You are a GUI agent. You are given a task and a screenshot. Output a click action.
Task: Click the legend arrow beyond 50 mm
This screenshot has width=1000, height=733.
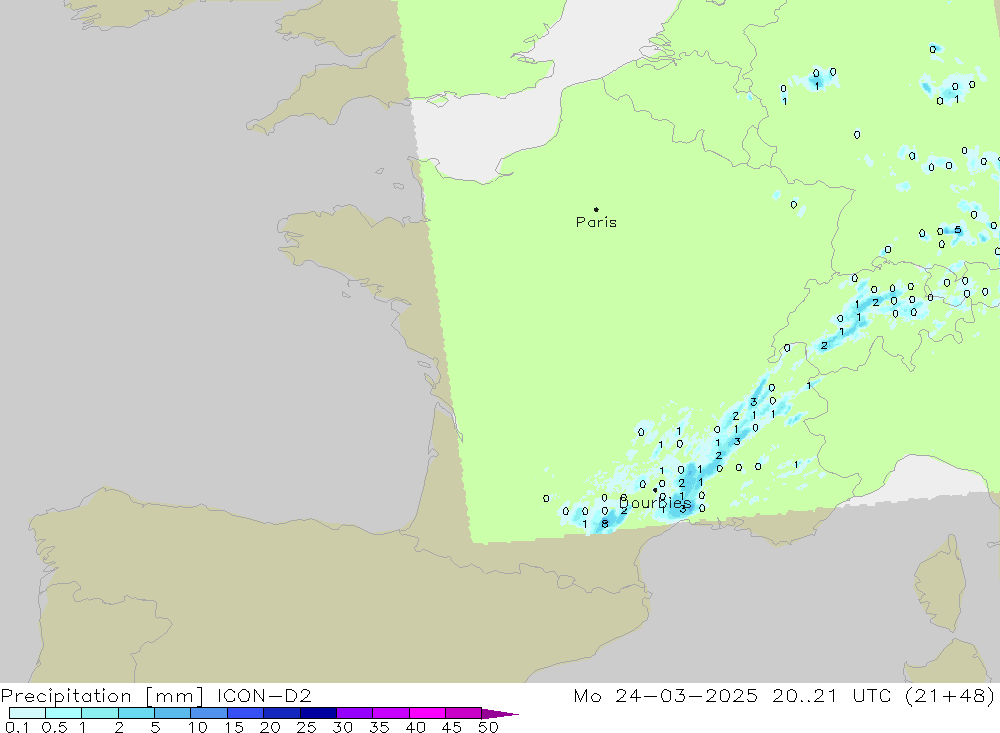(500, 714)
